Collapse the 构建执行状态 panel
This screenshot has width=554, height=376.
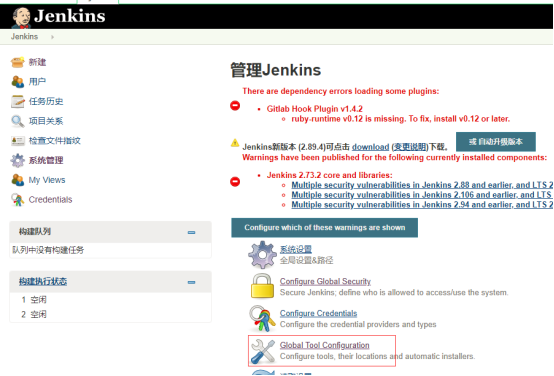pos(191,282)
